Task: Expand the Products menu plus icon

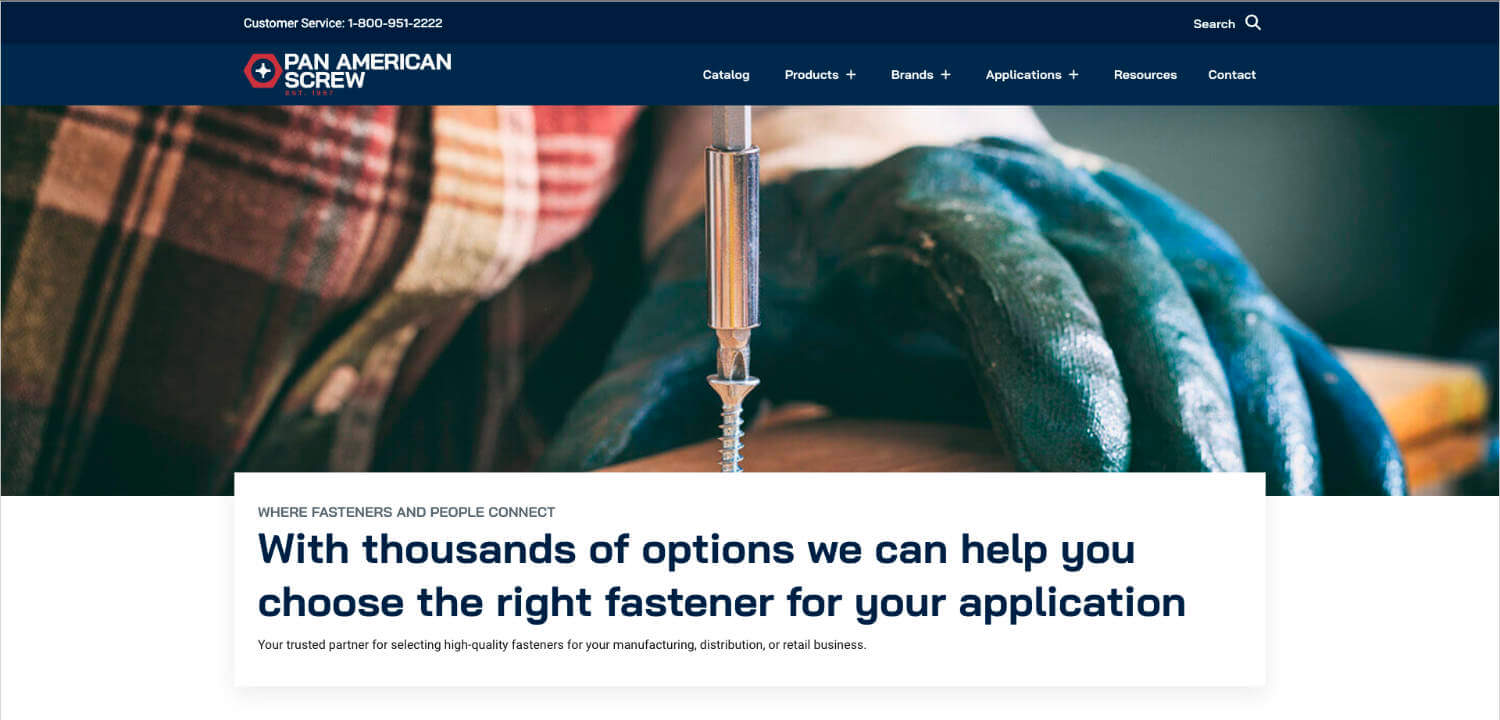Action: pyautogui.click(x=851, y=75)
